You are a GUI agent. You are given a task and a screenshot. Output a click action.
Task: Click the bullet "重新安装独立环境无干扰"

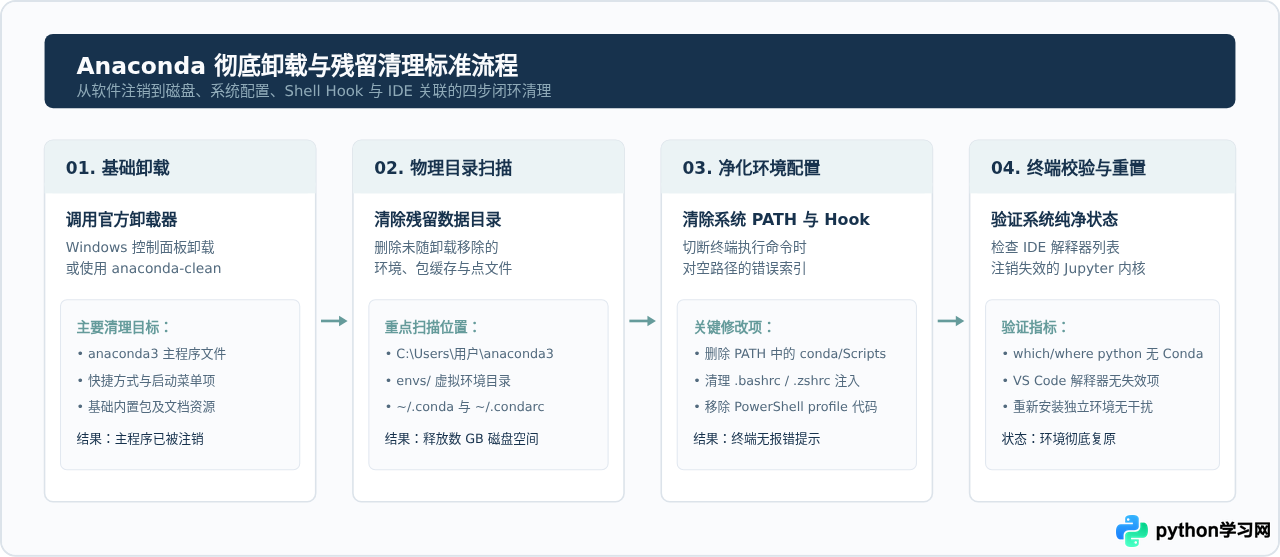(1077, 407)
